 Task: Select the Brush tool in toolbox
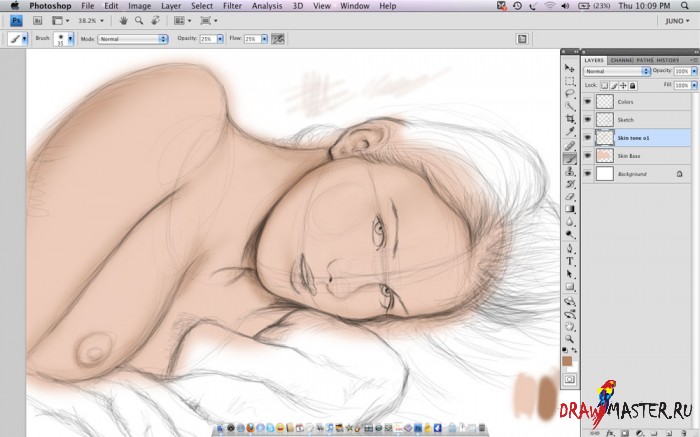(570, 158)
